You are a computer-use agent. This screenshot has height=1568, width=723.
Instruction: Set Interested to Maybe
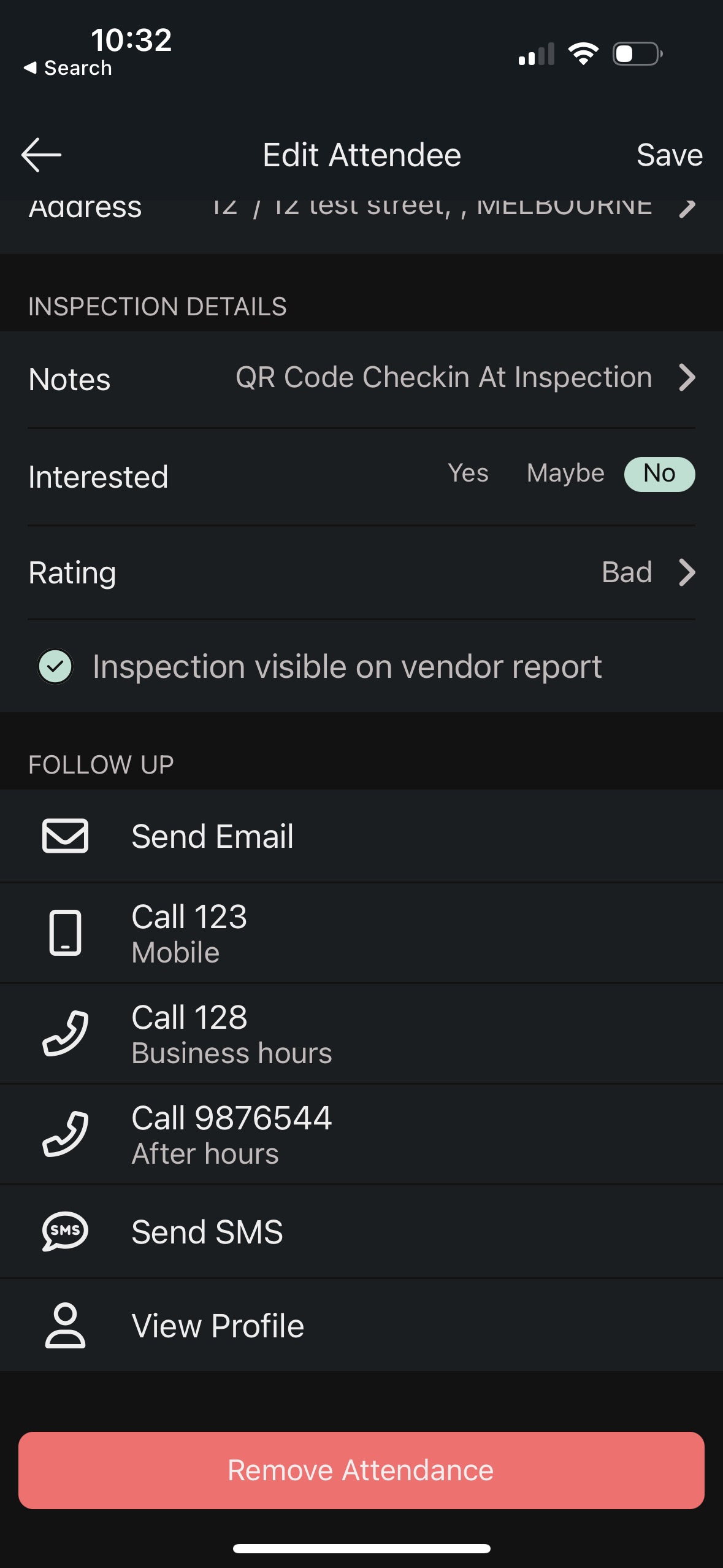565,474
